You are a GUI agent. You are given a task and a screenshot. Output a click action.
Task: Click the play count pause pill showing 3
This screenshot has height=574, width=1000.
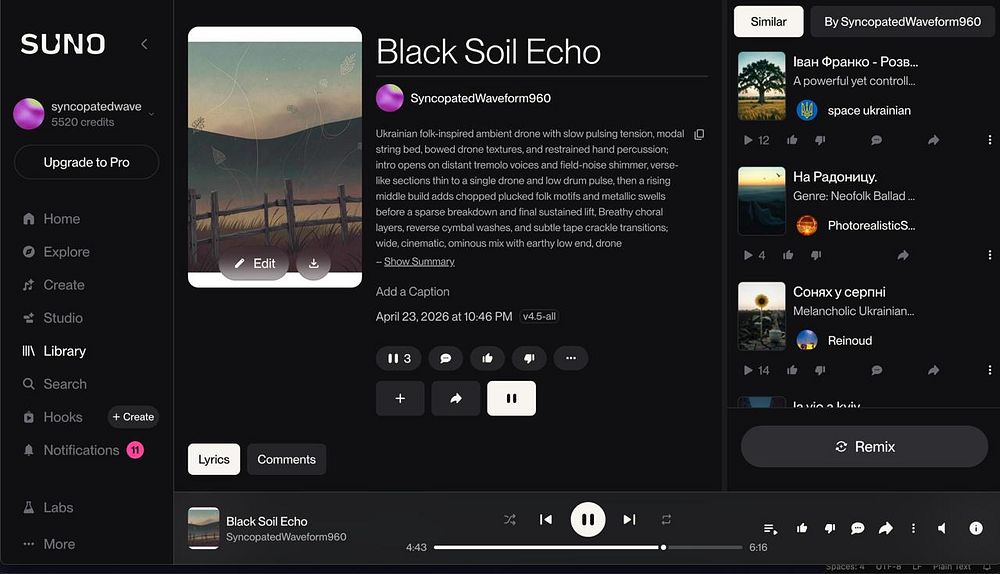[399, 358]
